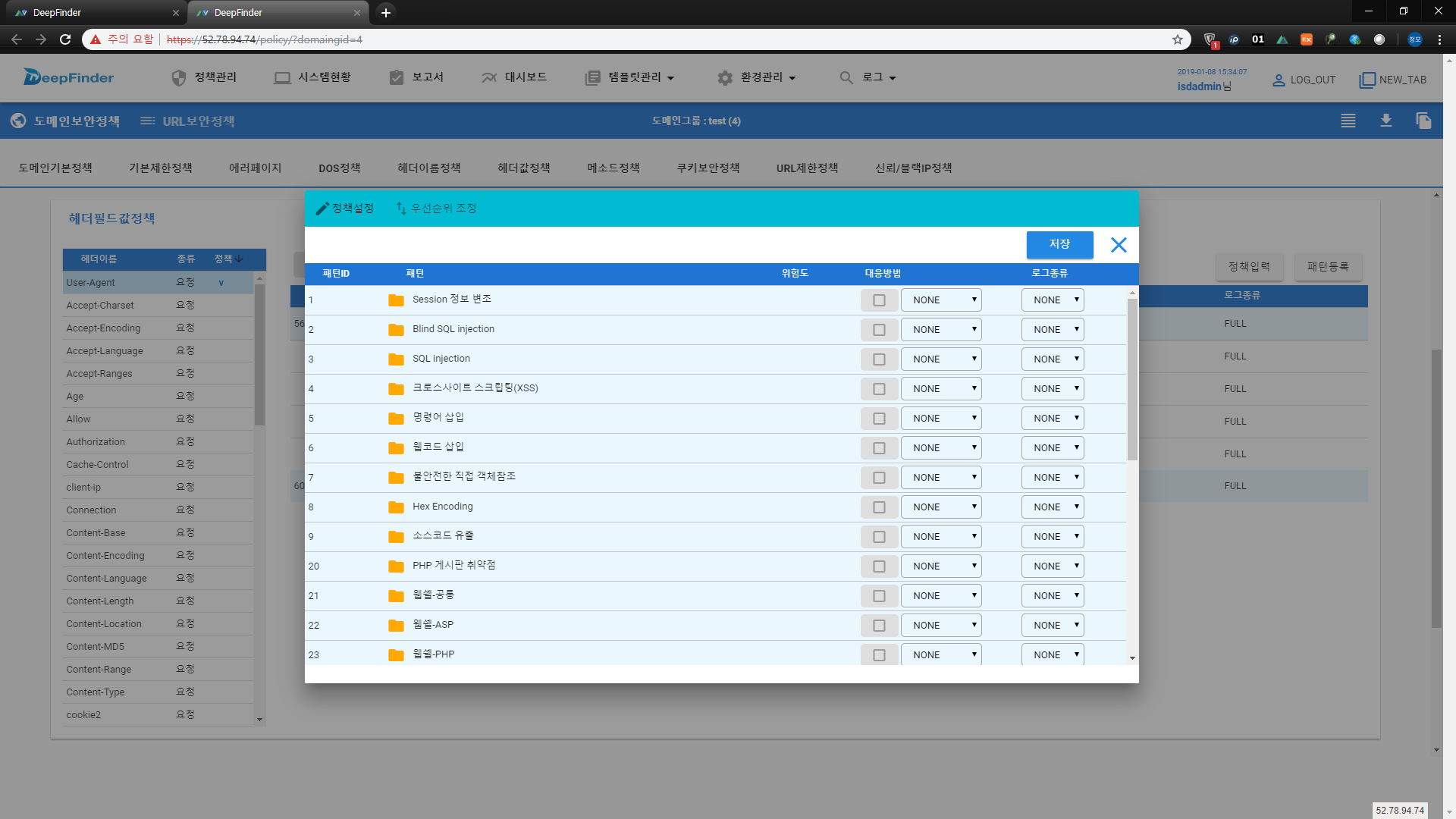Save policy with 저장 button
1456x819 pixels.
click(x=1059, y=244)
